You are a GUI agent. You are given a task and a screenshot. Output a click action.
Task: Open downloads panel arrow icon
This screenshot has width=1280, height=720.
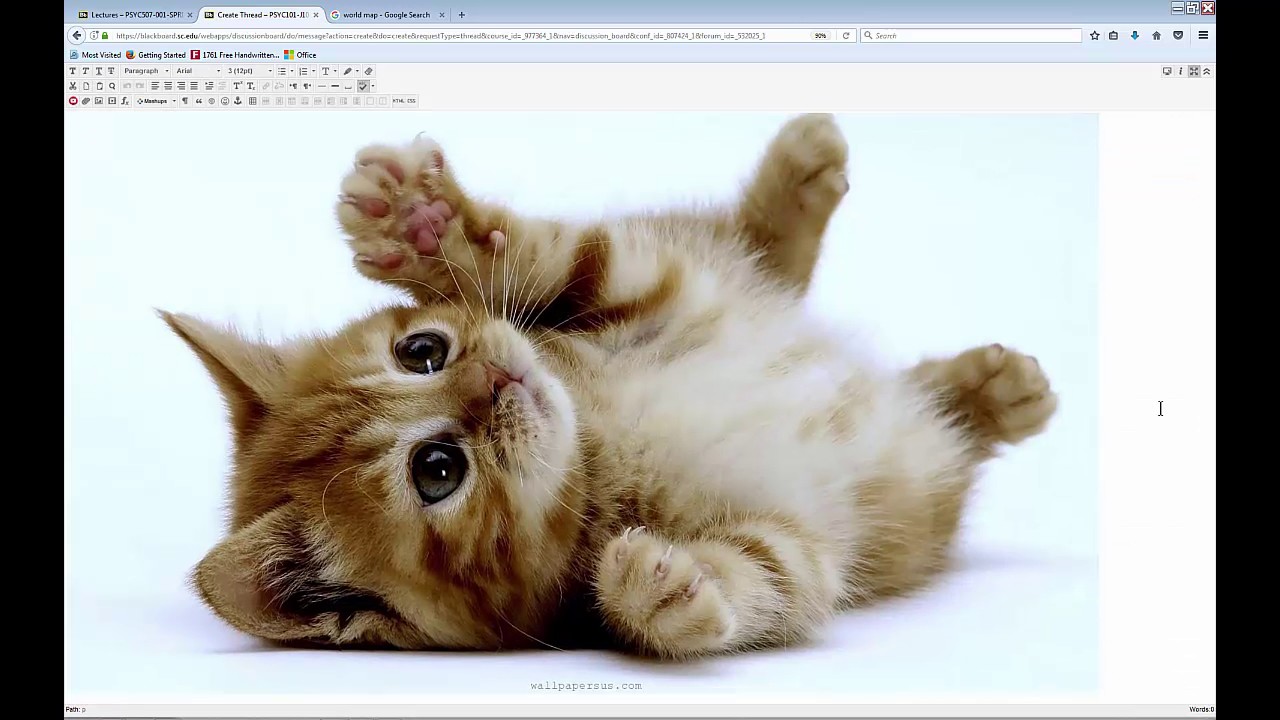[x=1135, y=36]
